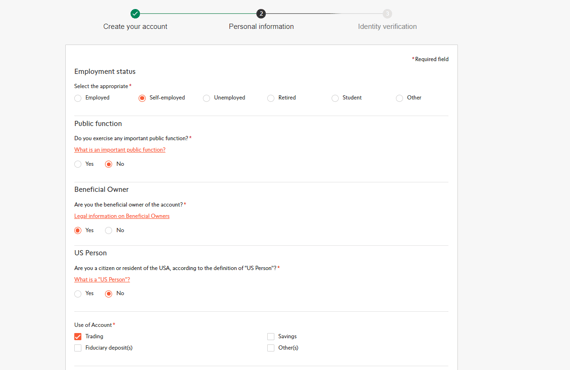Click the green checkmark step icon

click(135, 14)
